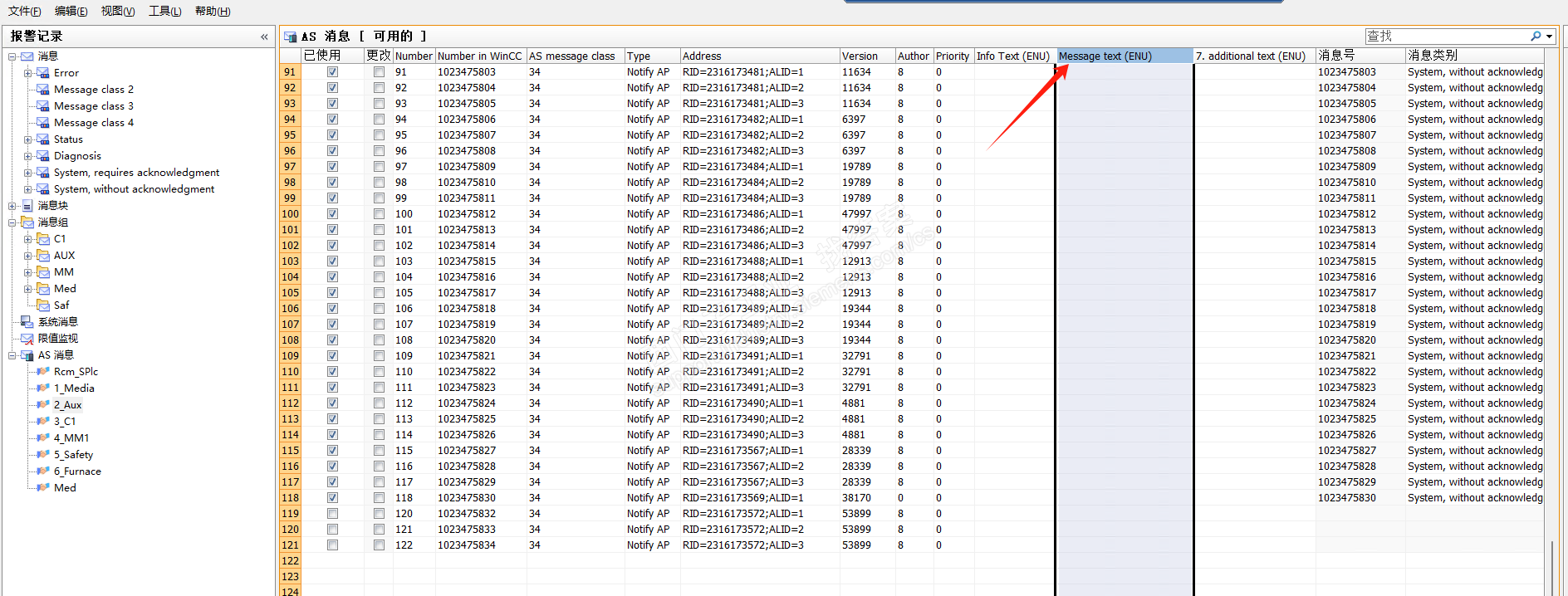Select the 4_MM1 tree item

pyautogui.click(x=71, y=438)
